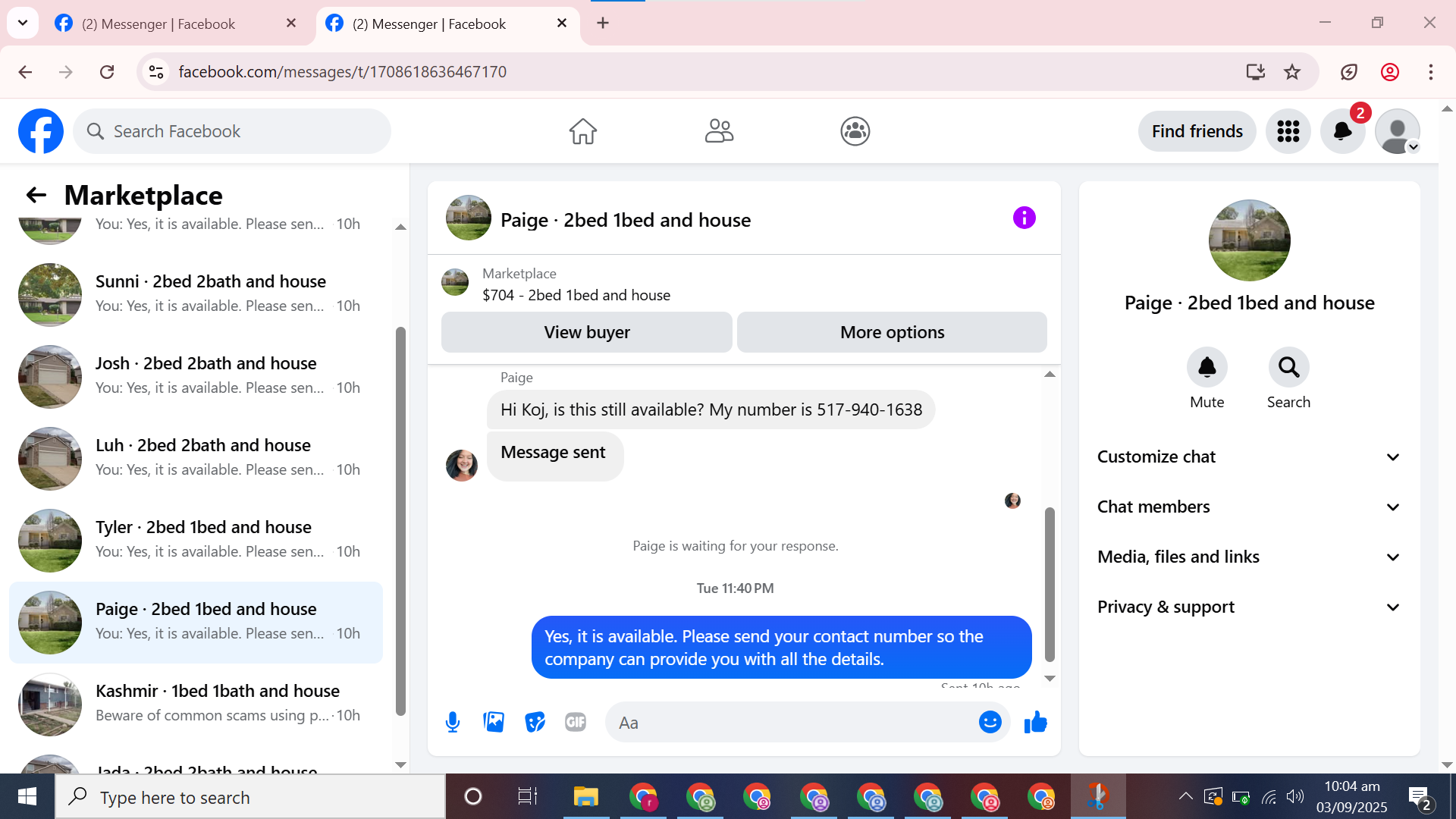Attach a photo or file
This screenshot has width=1456, height=819.
494,723
